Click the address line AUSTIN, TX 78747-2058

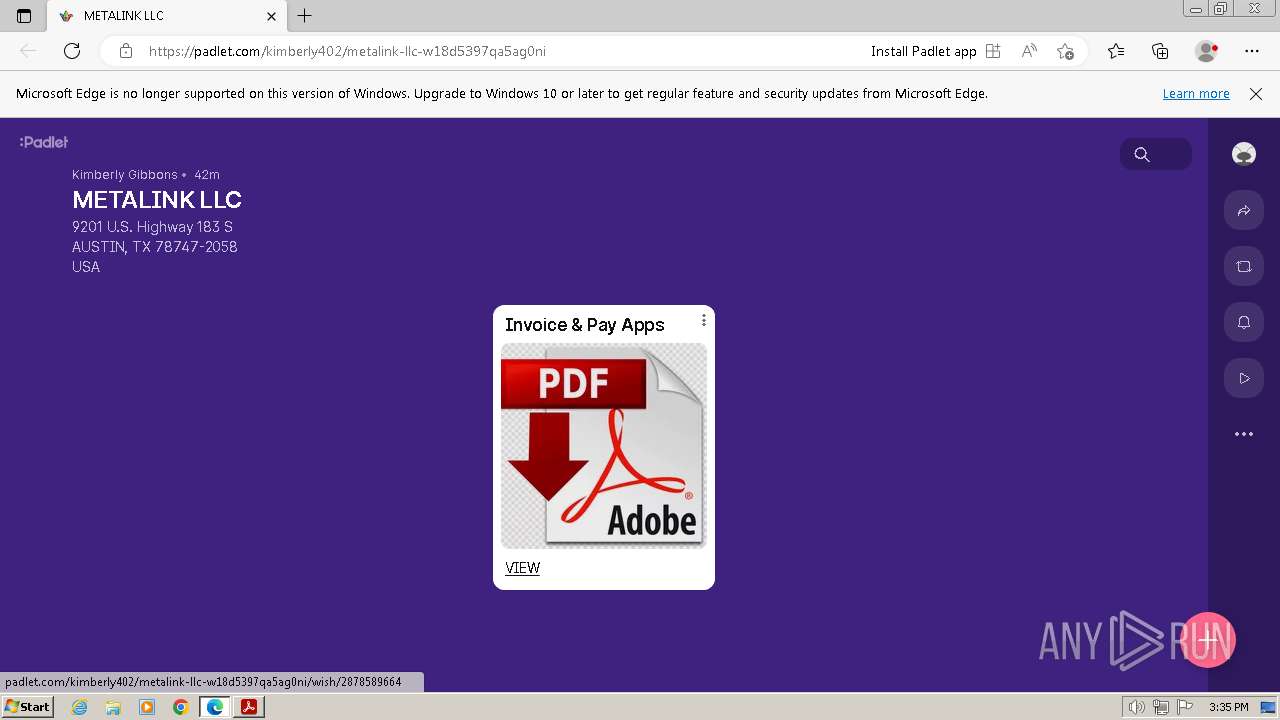click(155, 247)
